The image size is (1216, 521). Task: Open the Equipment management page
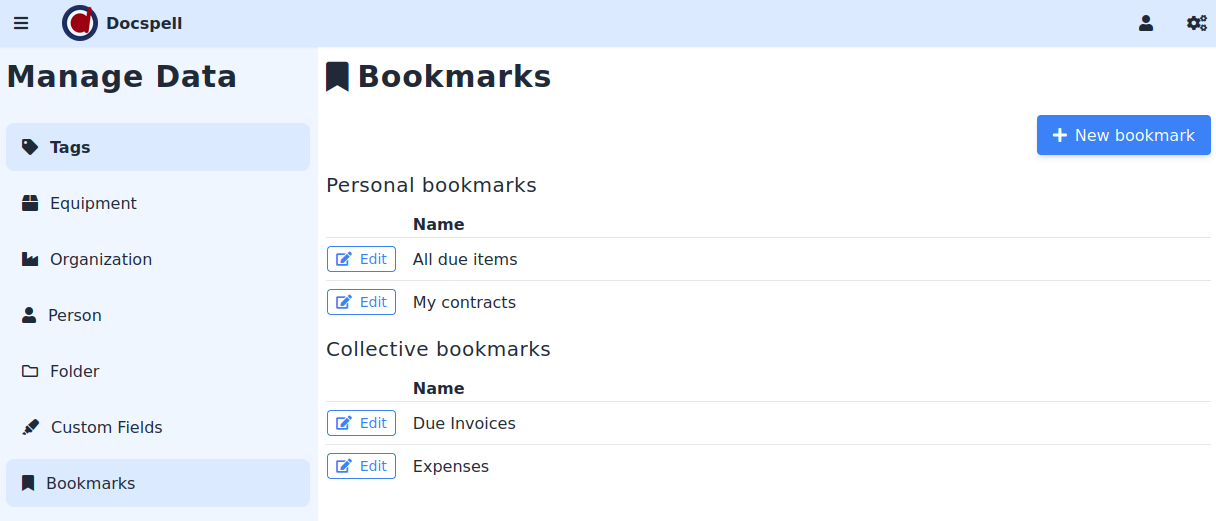click(93, 203)
